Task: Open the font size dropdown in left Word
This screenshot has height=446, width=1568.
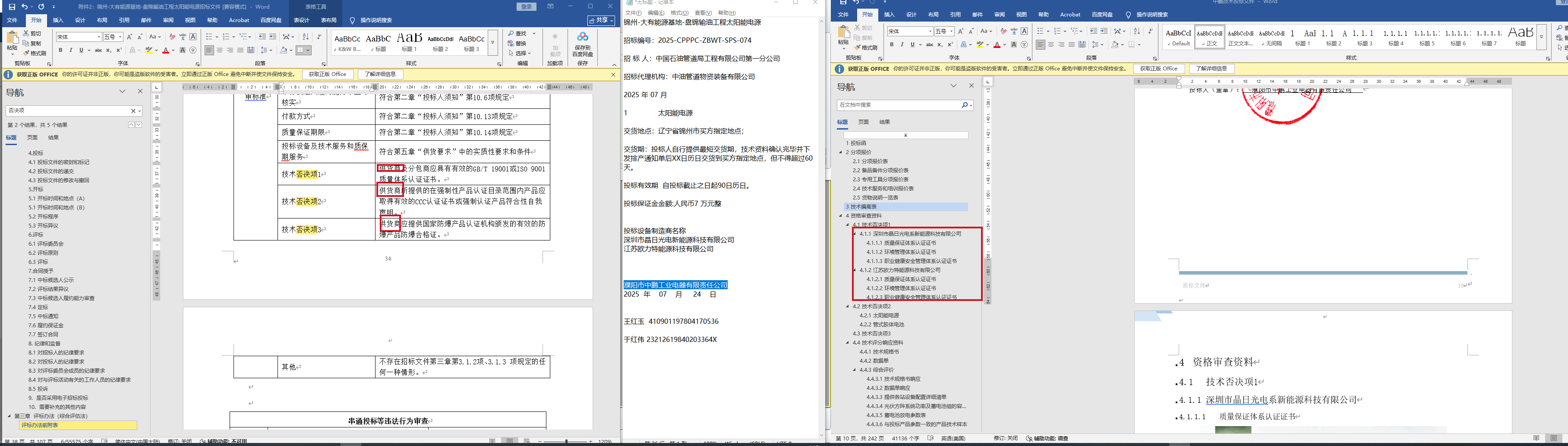Action: pyautogui.click(x=120, y=37)
